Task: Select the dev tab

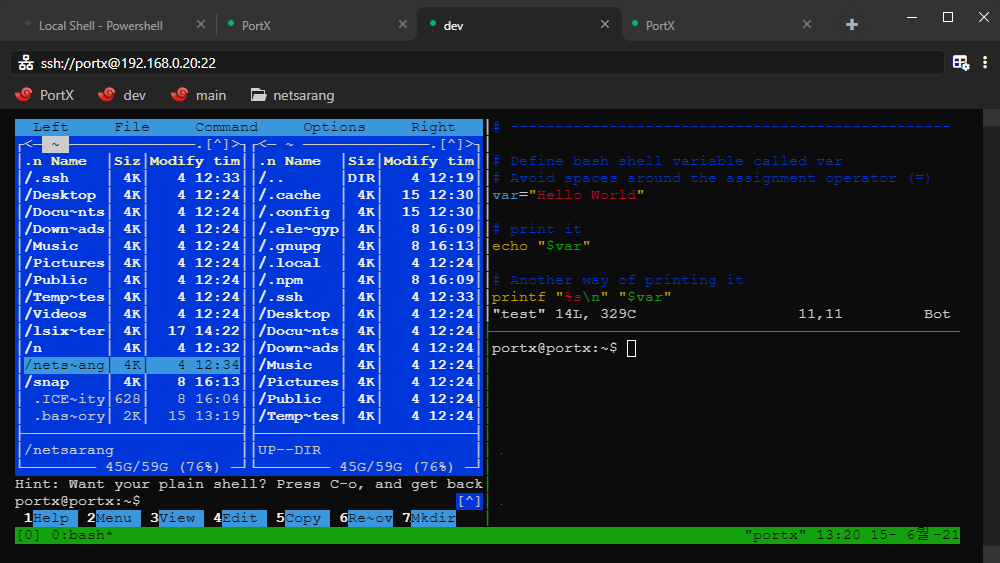Action: 518,26
